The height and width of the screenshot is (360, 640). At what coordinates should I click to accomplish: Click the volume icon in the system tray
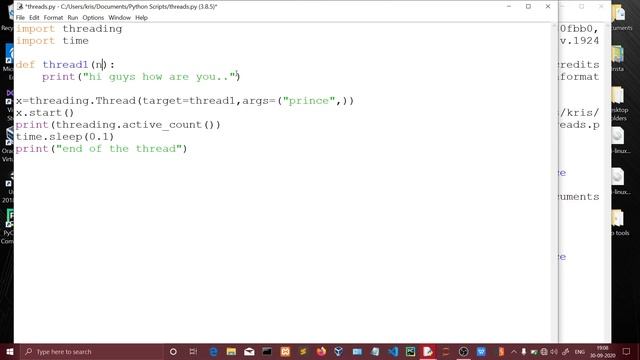[554, 352]
